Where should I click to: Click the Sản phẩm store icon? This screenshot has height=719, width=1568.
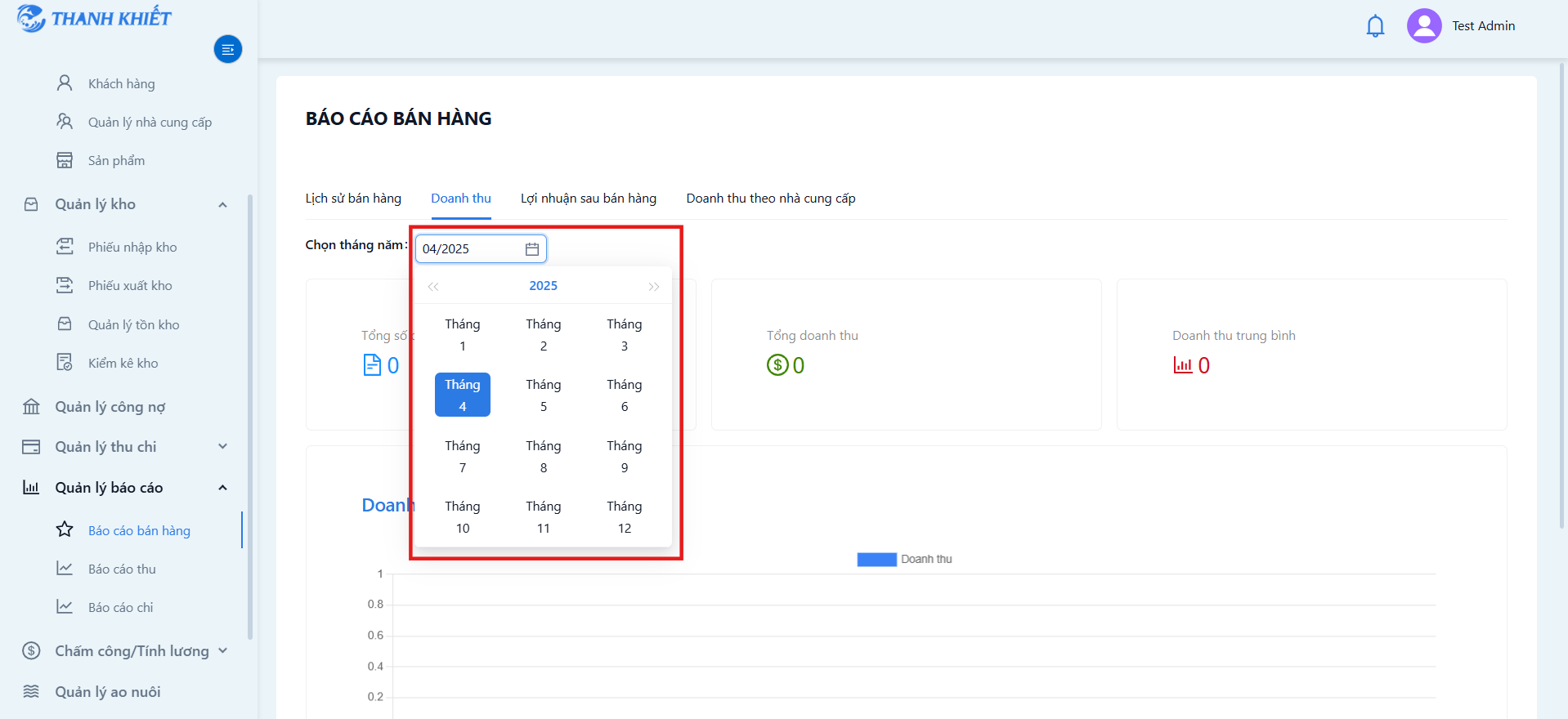tap(65, 160)
